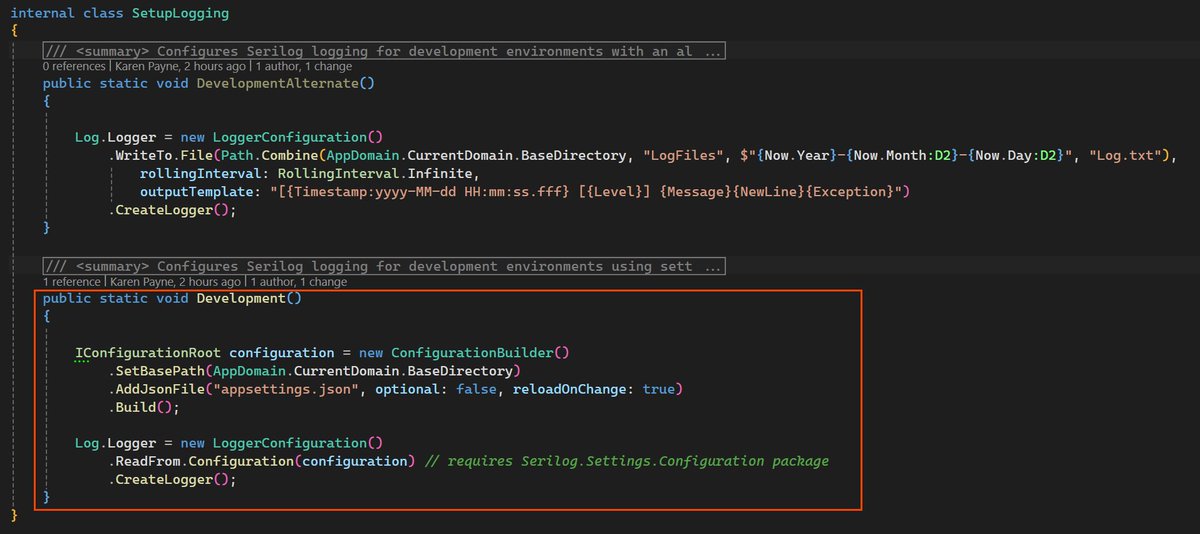
Task: Expand the collapsed summary above DevelopmentAlternate
Action: [x=384, y=51]
